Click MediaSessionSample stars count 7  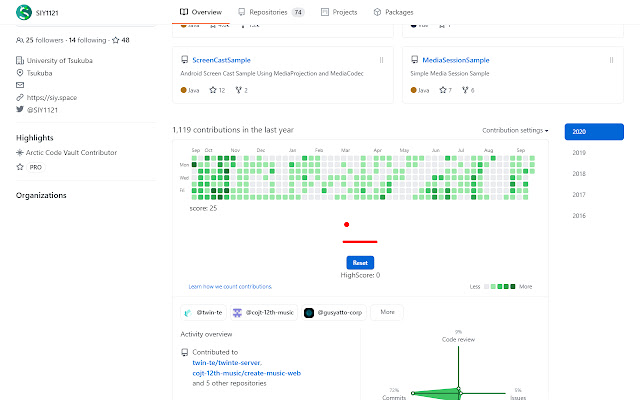pos(445,90)
